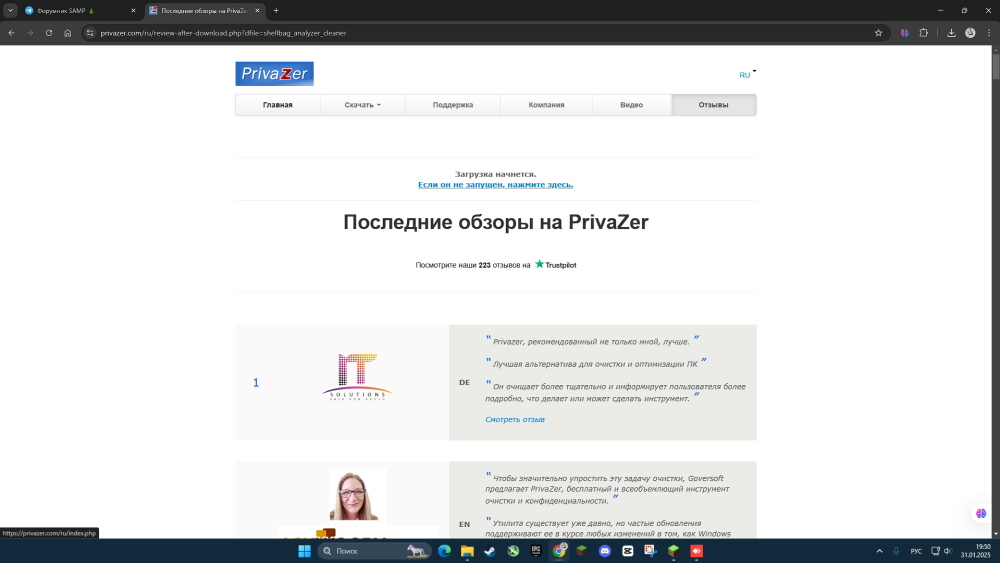
Task: Open the browser home page
Action: tap(68, 33)
